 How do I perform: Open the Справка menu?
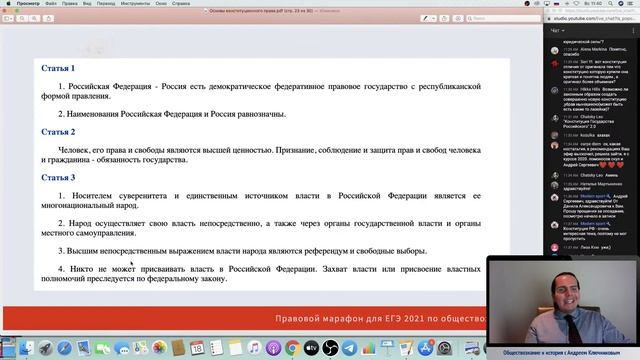click(x=181, y=3)
